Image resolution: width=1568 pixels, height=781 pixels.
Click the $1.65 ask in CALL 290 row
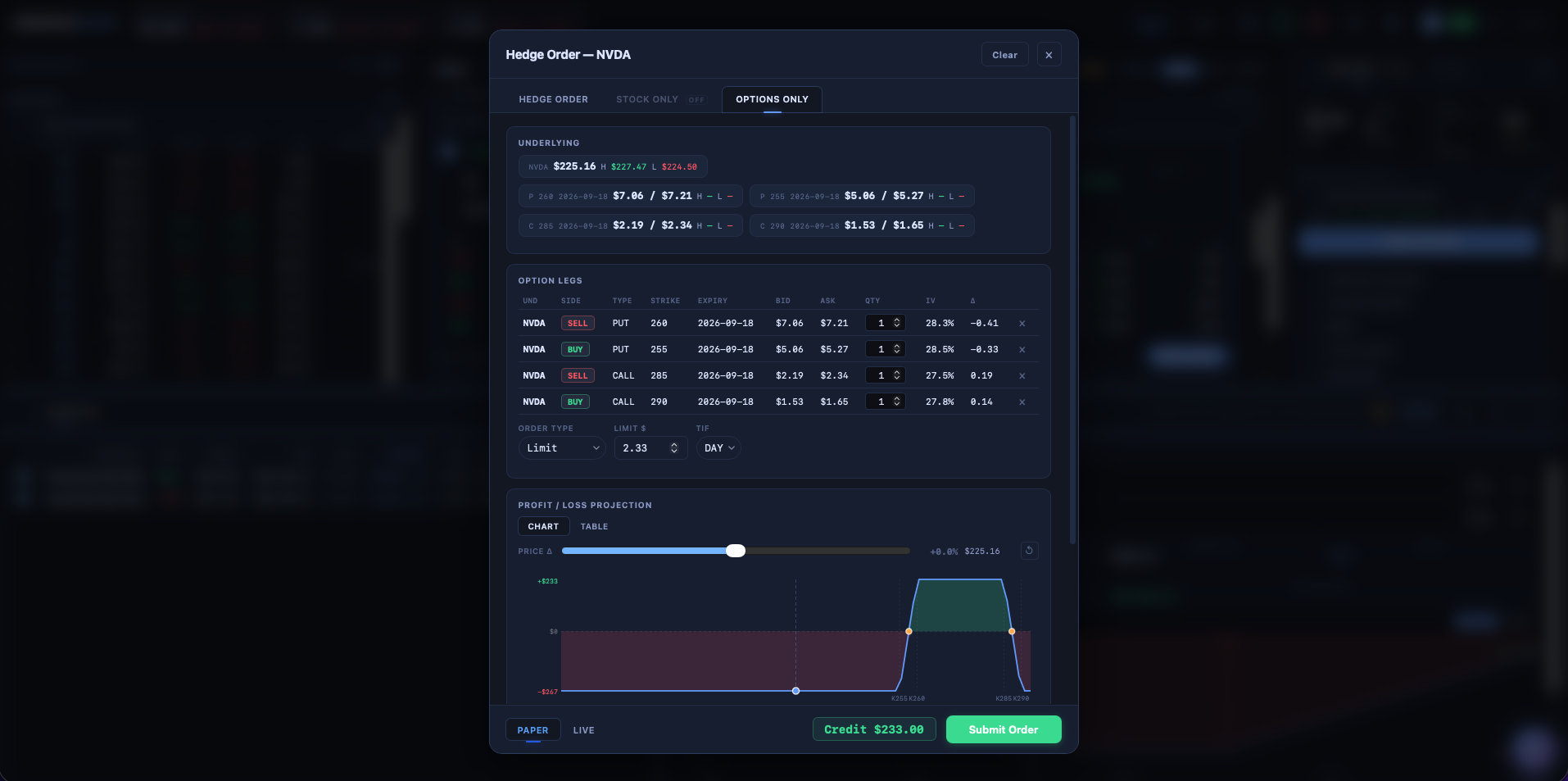coord(834,402)
